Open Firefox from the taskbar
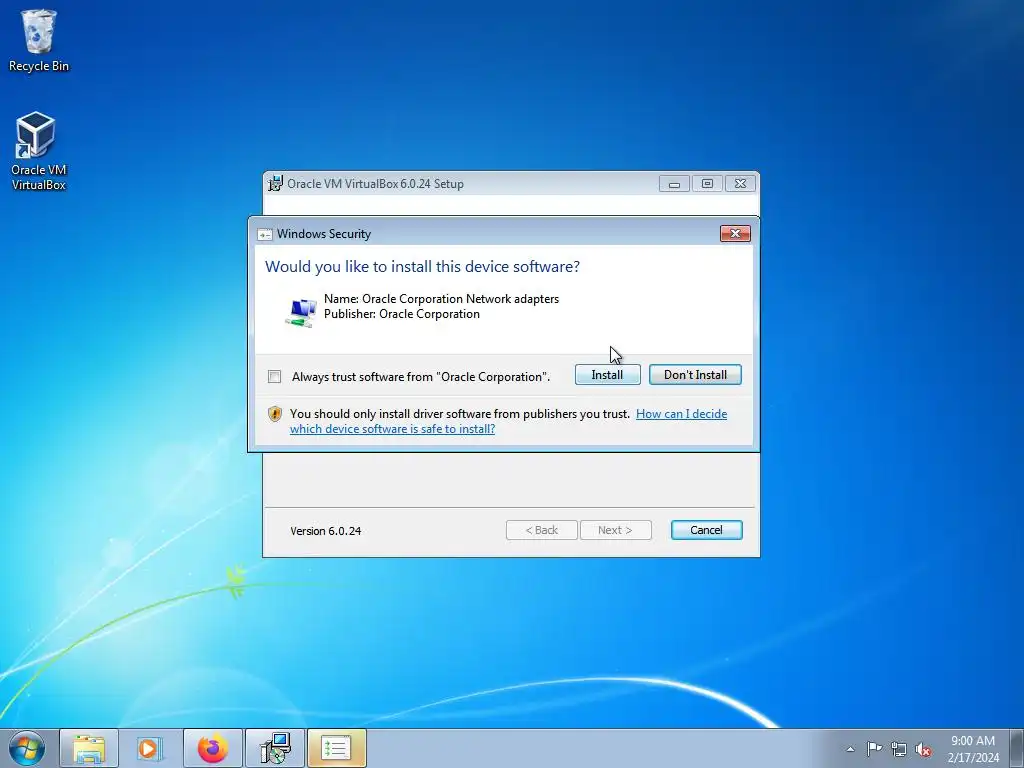Image resolution: width=1024 pixels, height=768 pixels. point(213,748)
